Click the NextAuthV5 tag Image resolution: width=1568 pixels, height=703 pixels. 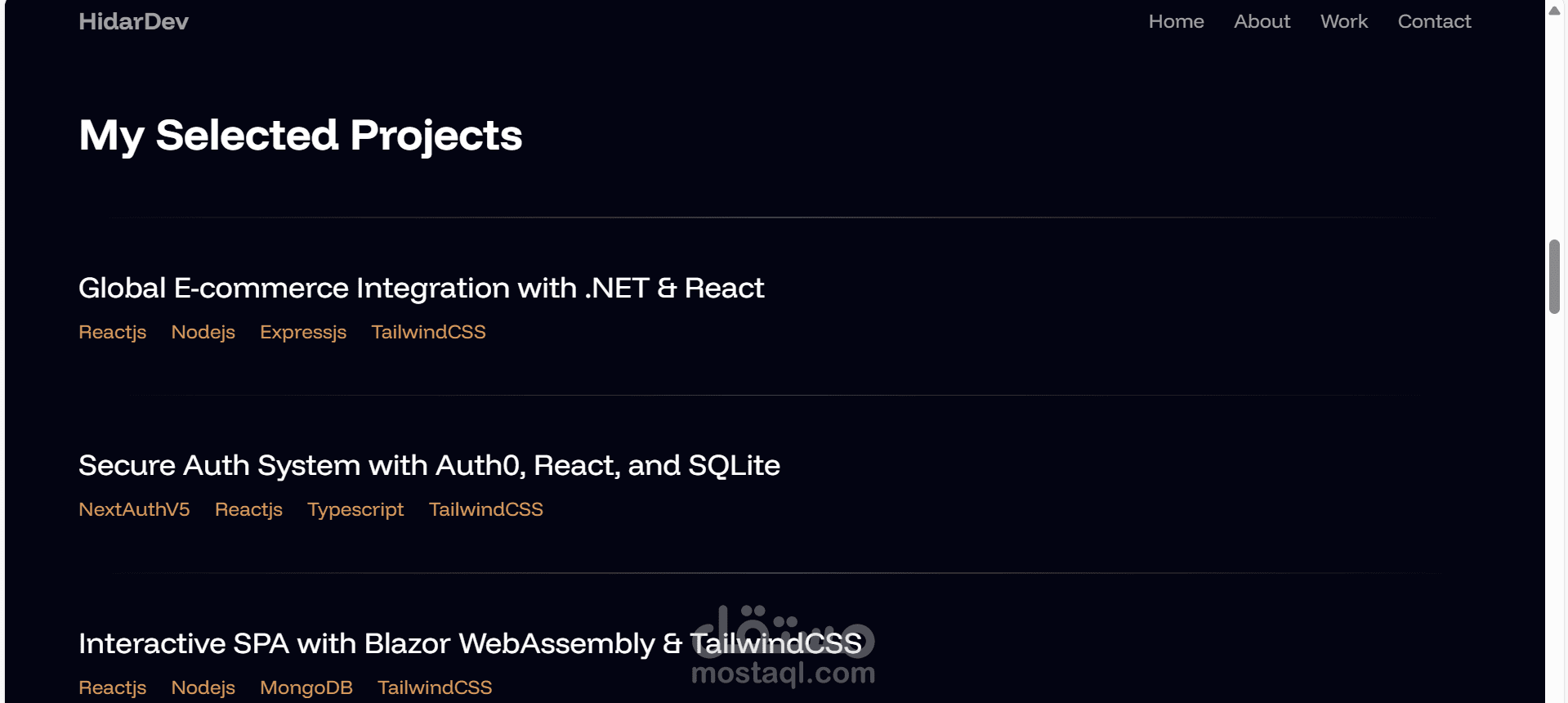(x=134, y=509)
